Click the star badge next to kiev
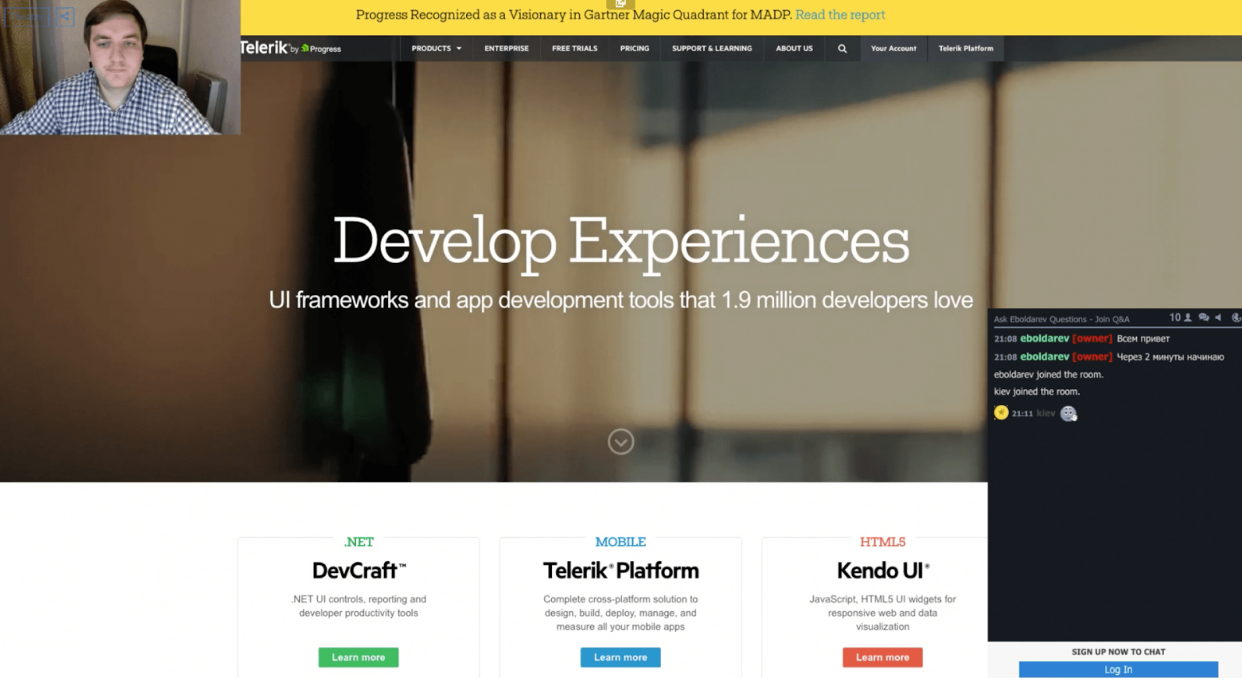 point(1001,412)
